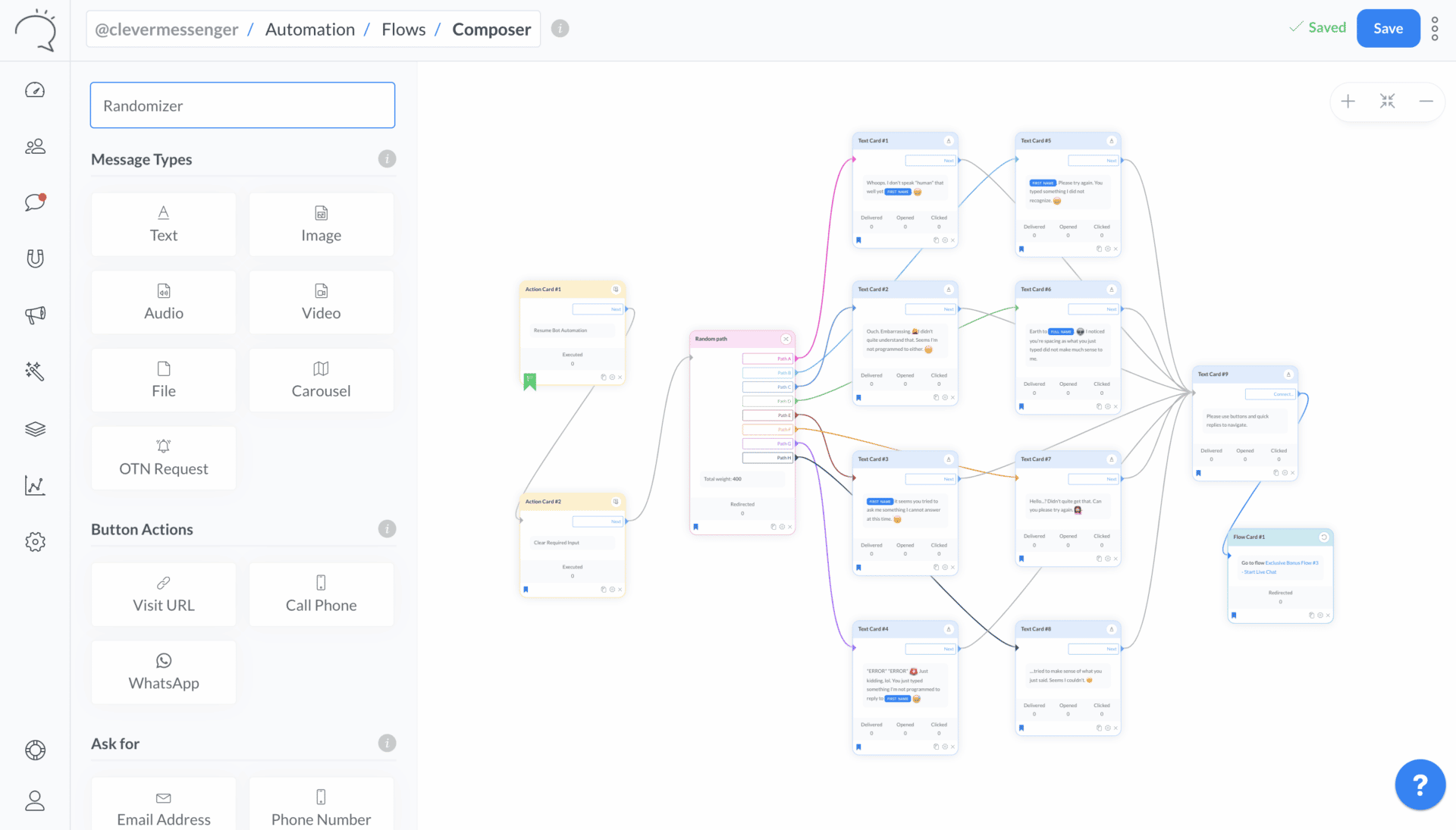Open the settings gear icon in sidebar
Image resolution: width=1456 pixels, height=830 pixels.
point(35,542)
